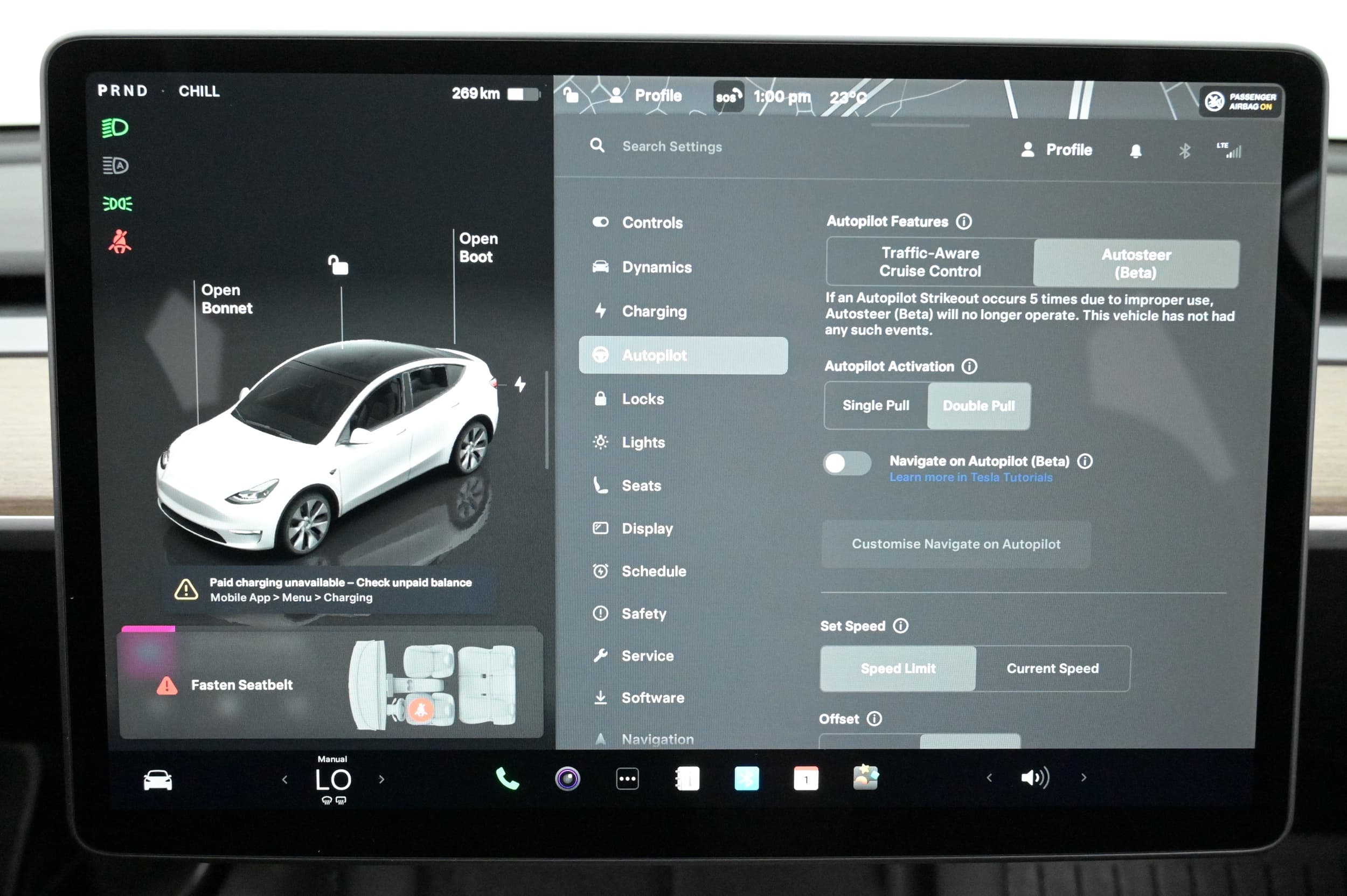Open the Calendar app in the dock
The image size is (1347, 896).
806,779
